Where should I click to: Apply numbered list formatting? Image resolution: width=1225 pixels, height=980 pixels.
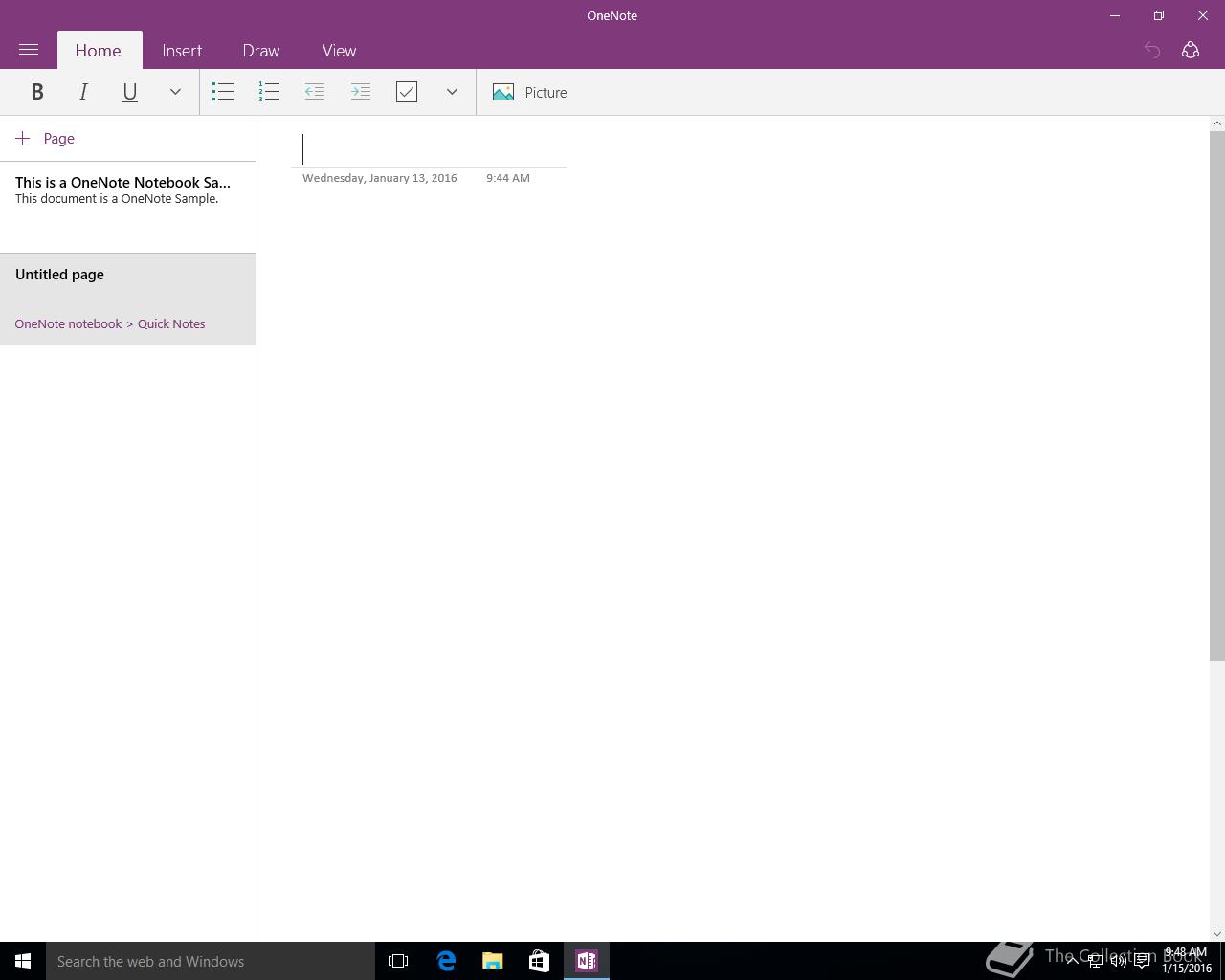269,92
